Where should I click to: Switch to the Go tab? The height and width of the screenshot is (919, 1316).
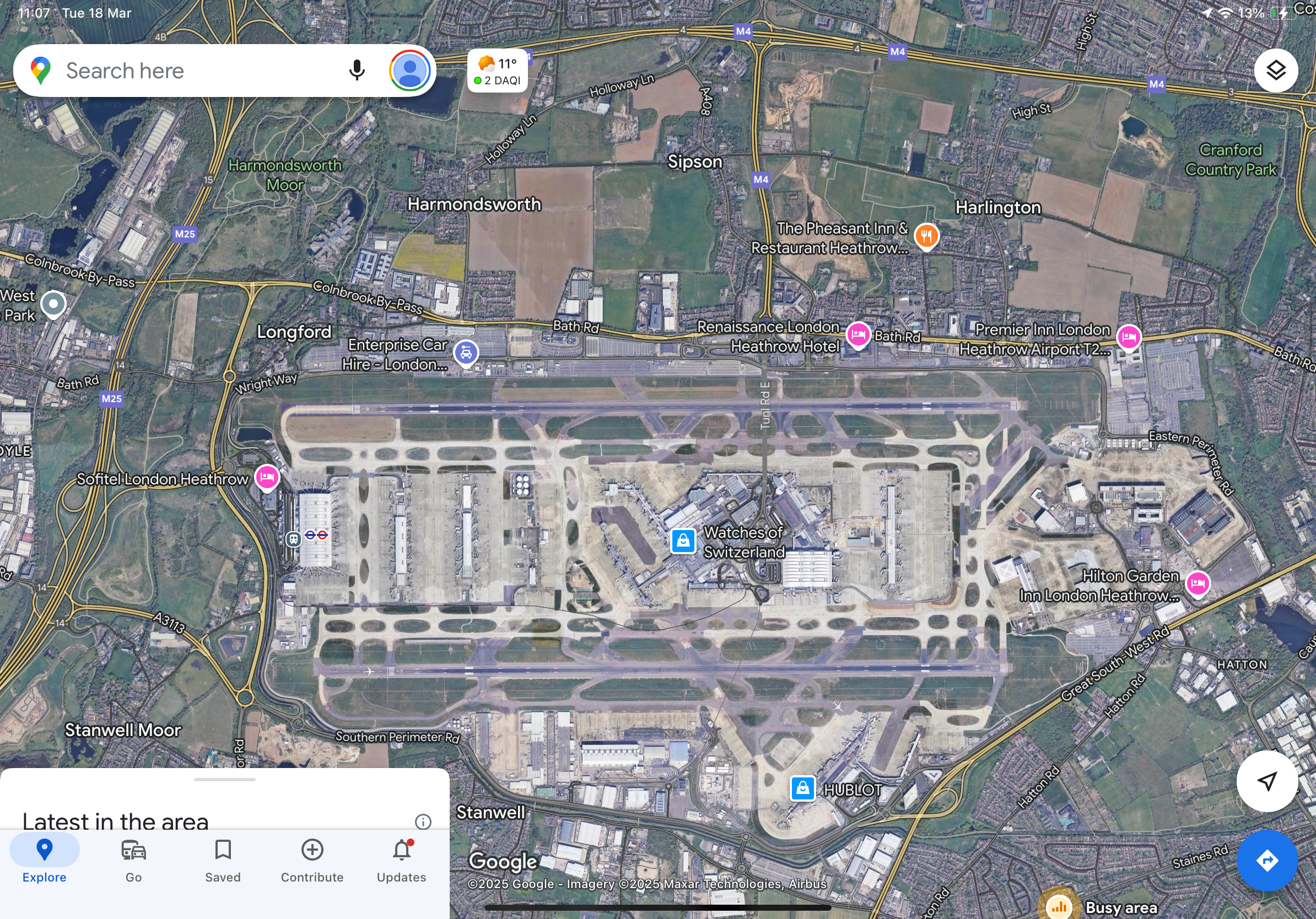[x=133, y=859]
